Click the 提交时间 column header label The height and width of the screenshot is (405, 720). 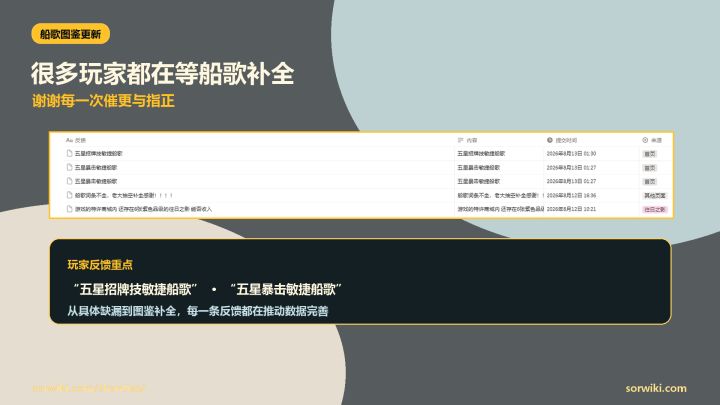click(x=566, y=140)
